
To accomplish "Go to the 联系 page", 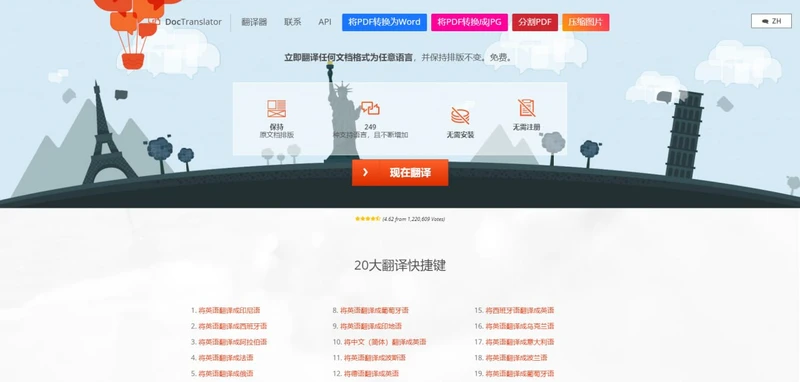I will [293, 22].
